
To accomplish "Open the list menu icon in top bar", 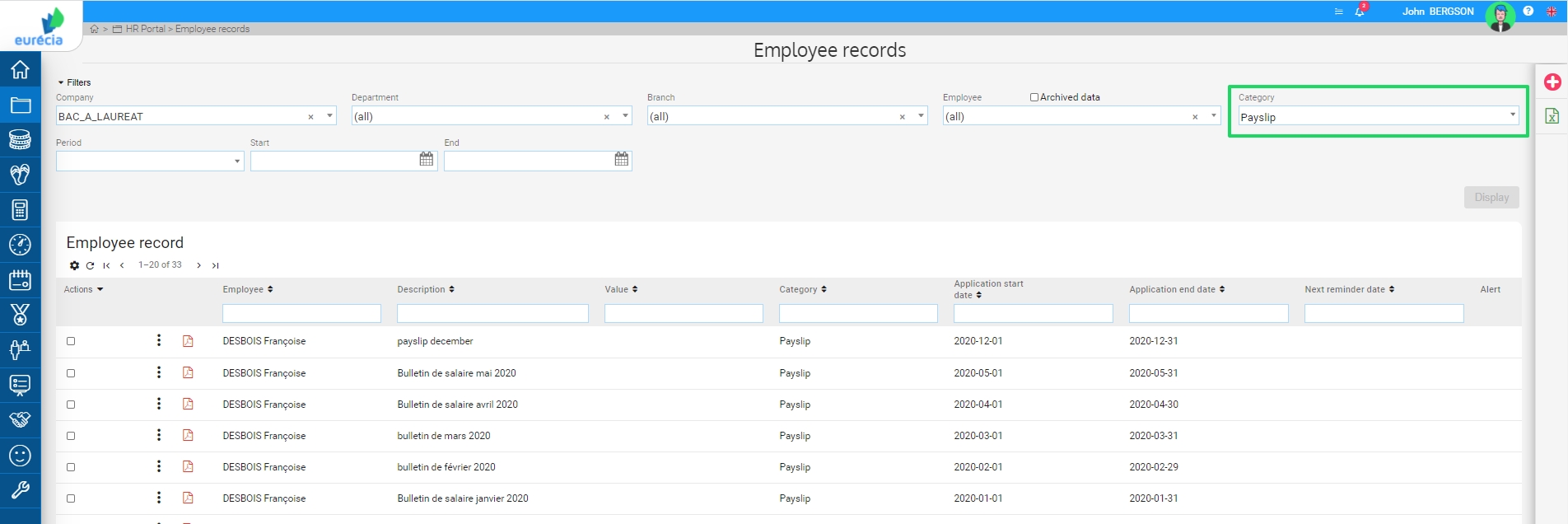I will (1338, 12).
